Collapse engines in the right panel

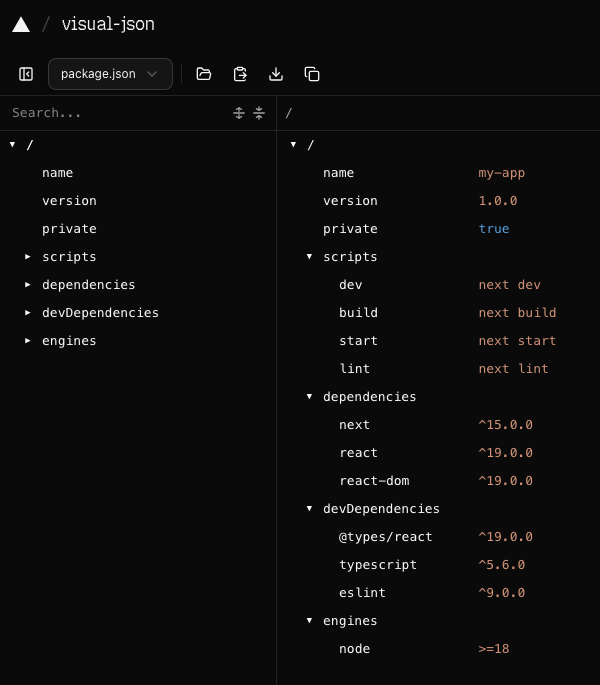(309, 620)
